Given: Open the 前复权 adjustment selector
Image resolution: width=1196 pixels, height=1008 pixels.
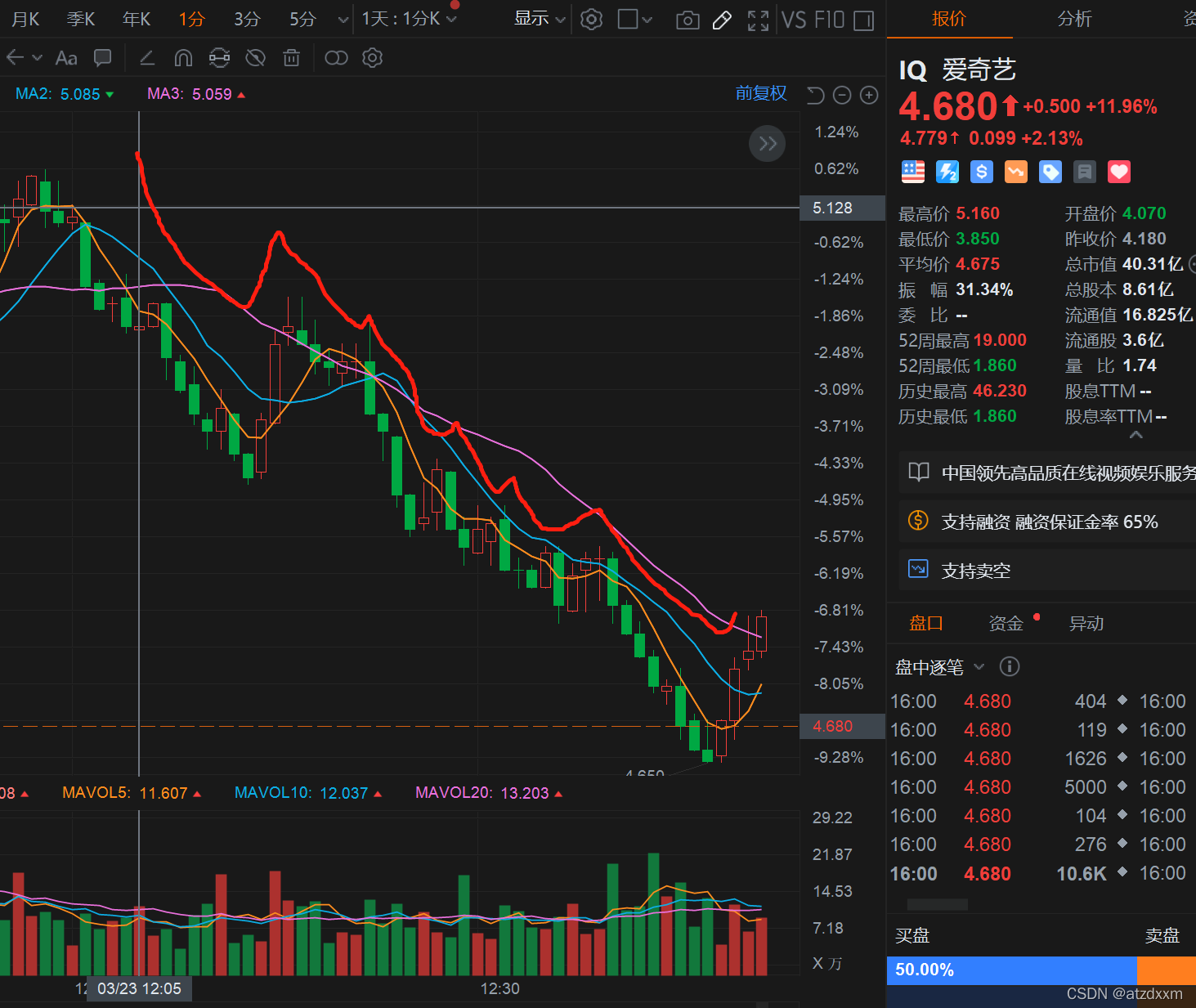Looking at the screenshot, I should click(761, 93).
